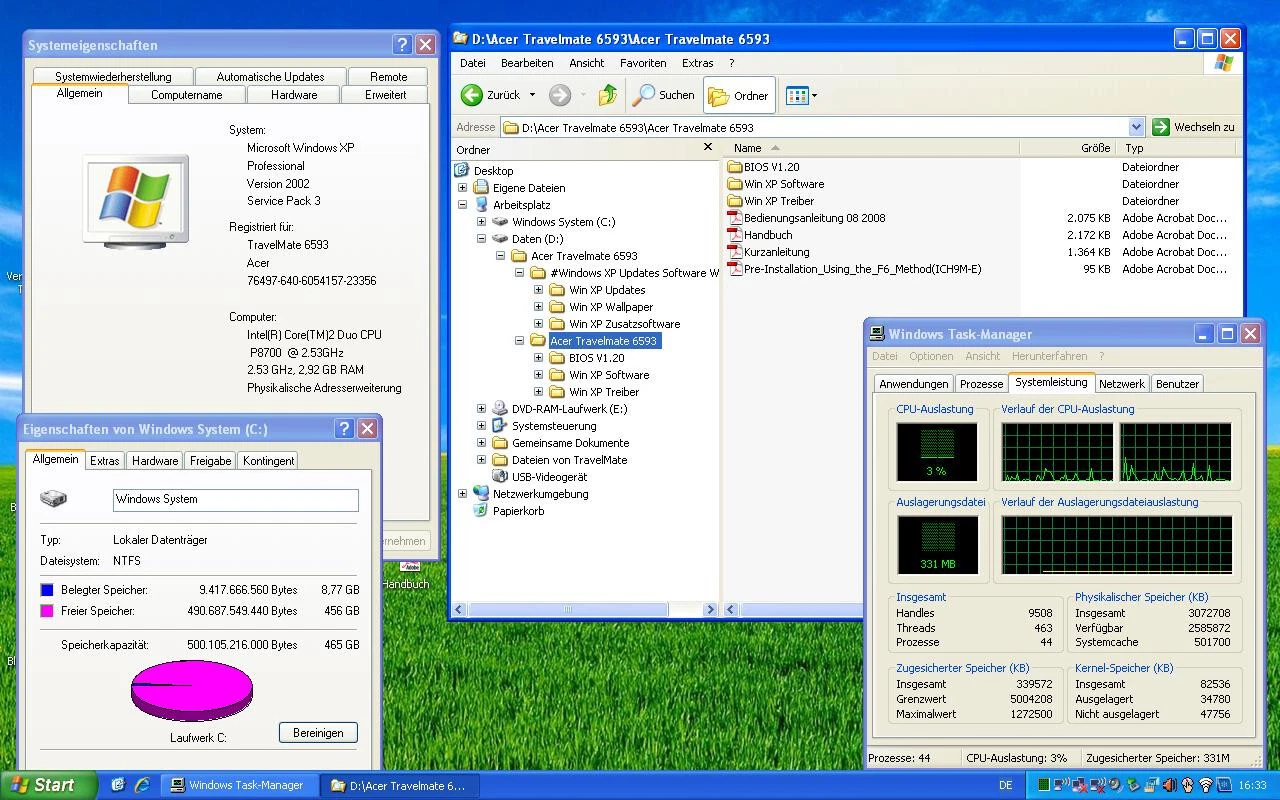Expand Win XP Wallpaper tree node
This screenshot has width=1280, height=800.
(538, 307)
